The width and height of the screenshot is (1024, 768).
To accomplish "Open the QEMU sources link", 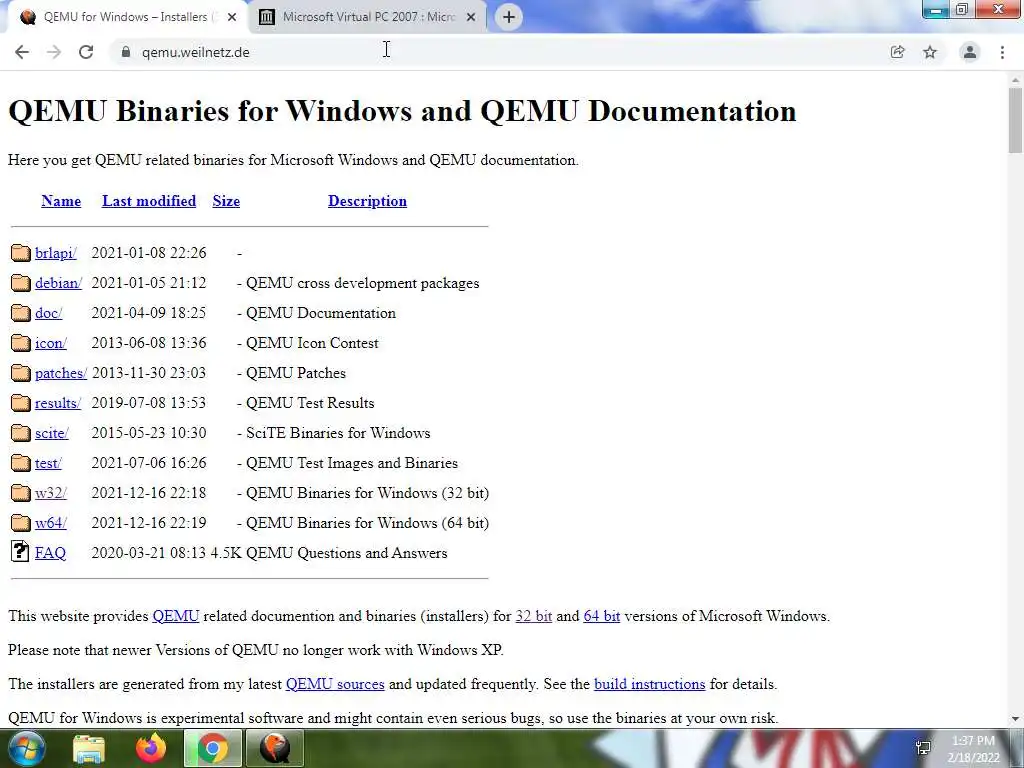I will click(335, 684).
